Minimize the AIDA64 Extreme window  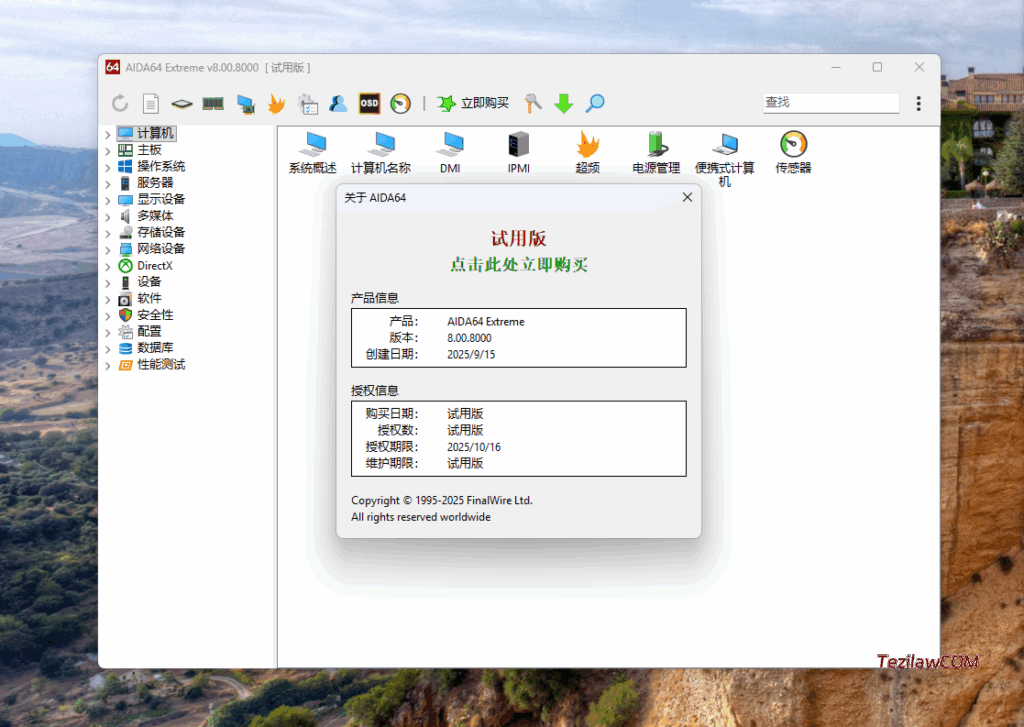[836, 67]
